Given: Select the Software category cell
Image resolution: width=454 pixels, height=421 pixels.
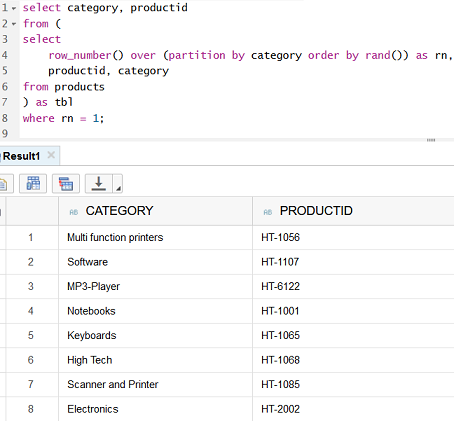Looking at the screenshot, I should point(155,262).
